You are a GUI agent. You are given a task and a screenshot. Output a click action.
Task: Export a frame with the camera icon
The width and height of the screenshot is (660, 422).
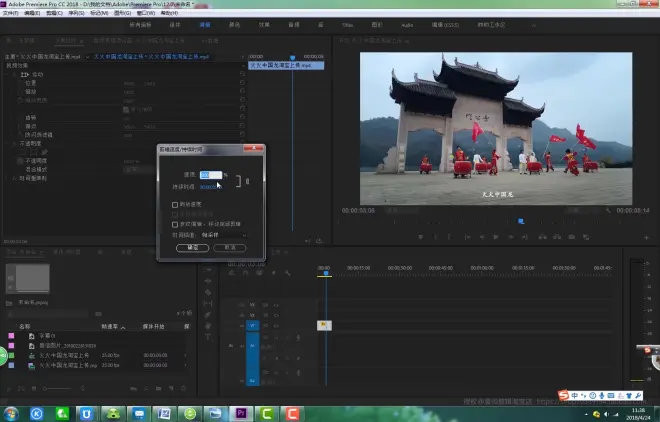point(572,237)
